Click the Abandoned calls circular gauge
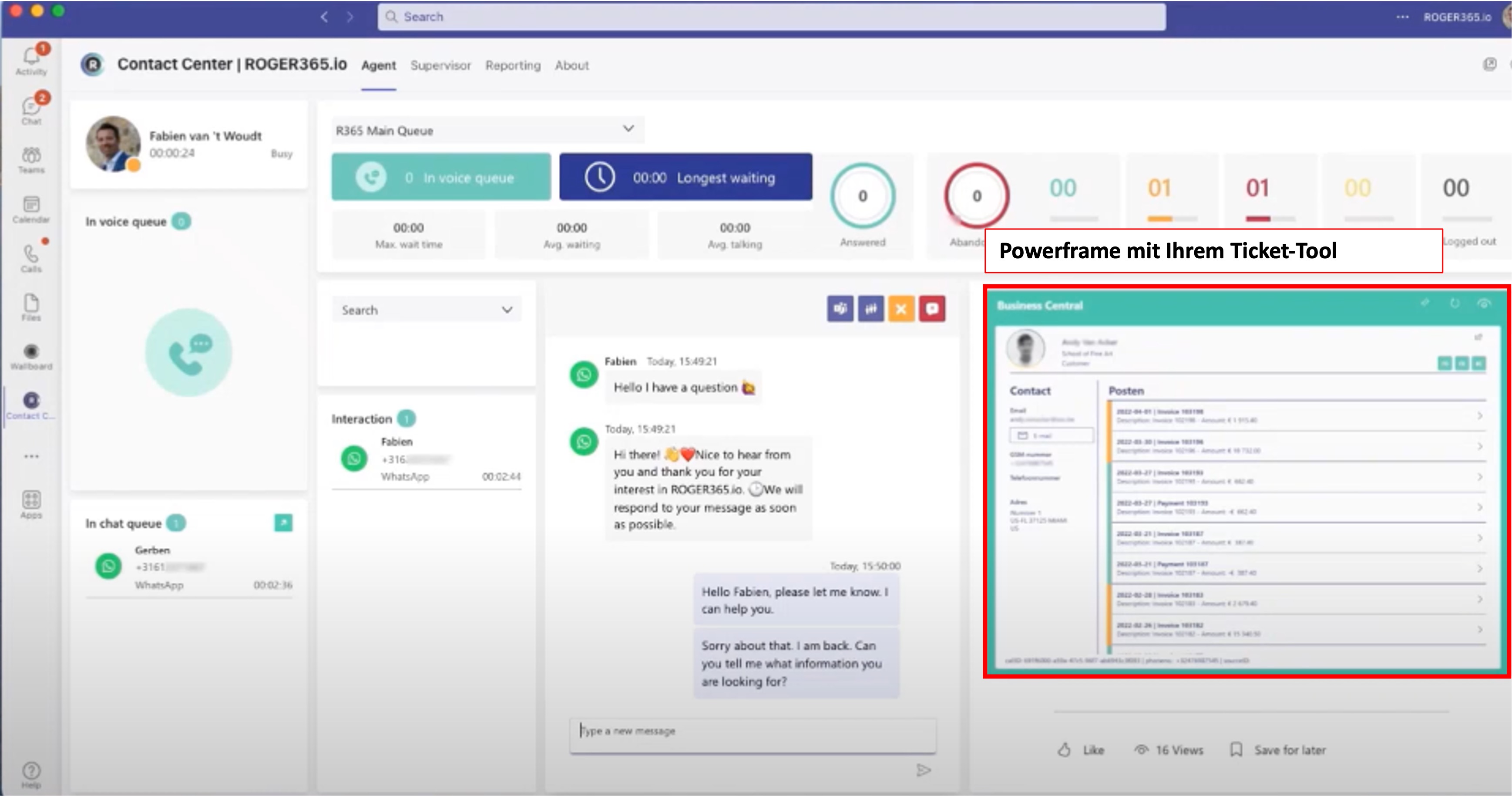Image resolution: width=1512 pixels, height=796 pixels. coord(977,196)
